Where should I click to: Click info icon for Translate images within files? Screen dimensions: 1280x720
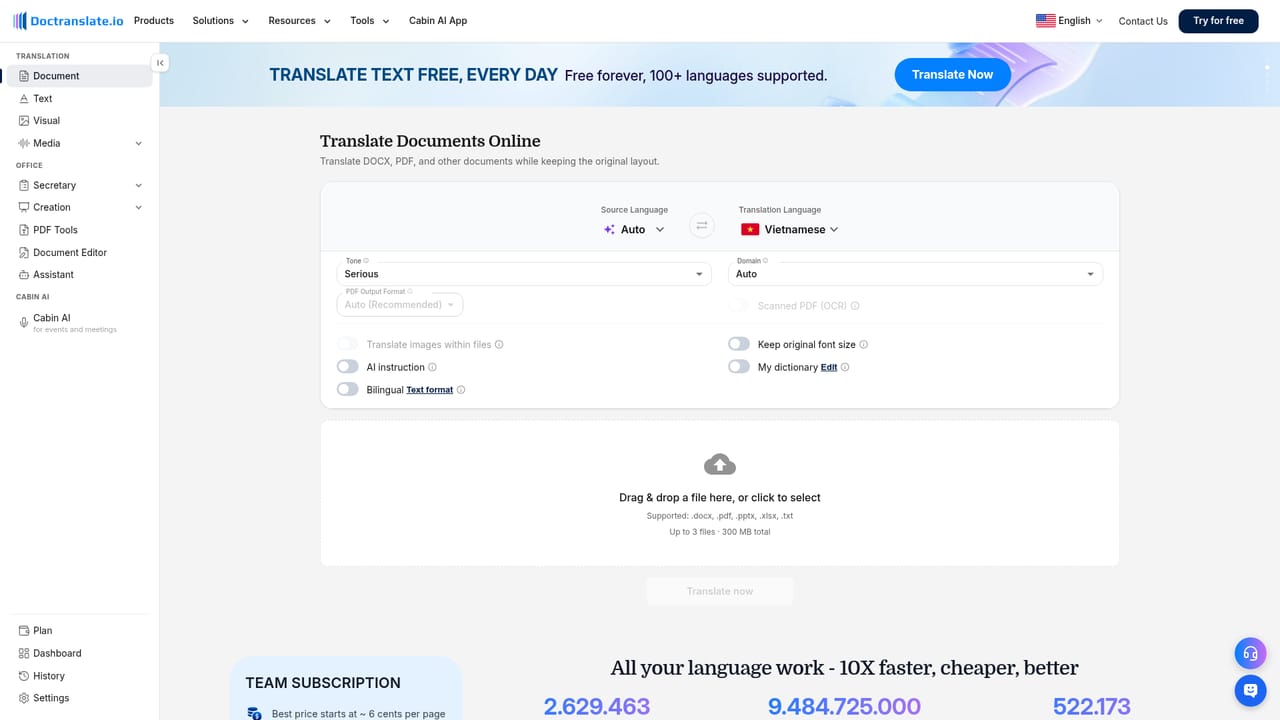click(499, 344)
